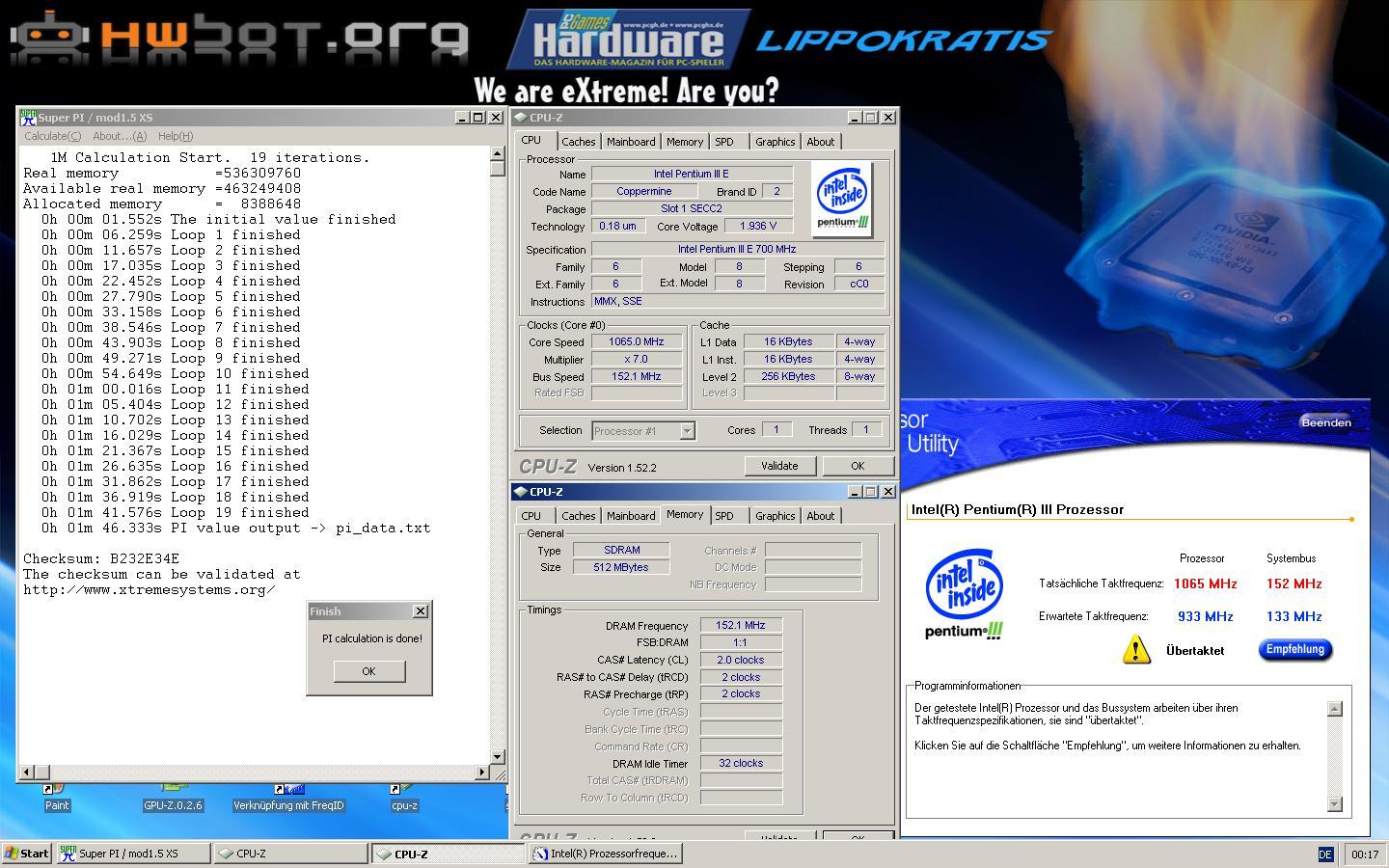Click the Checksum: B232E34E line

click(x=101, y=559)
